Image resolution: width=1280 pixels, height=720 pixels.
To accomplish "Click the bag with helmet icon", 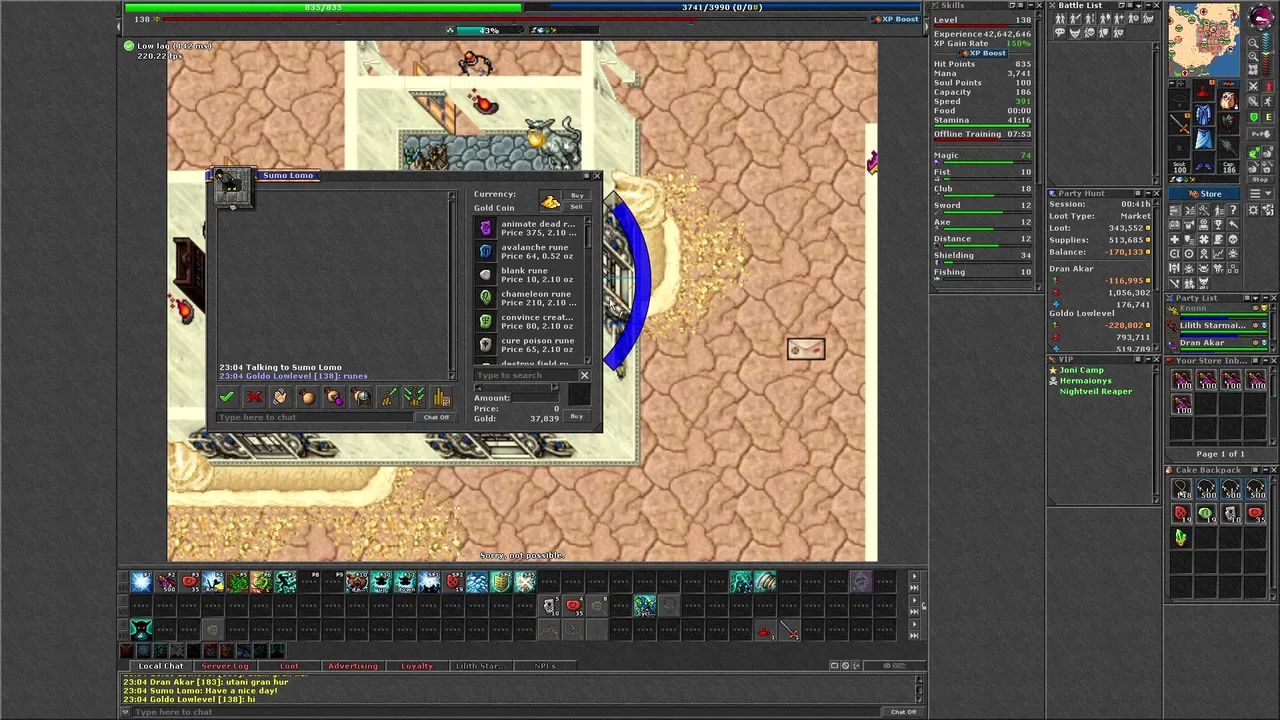I will click(361, 397).
